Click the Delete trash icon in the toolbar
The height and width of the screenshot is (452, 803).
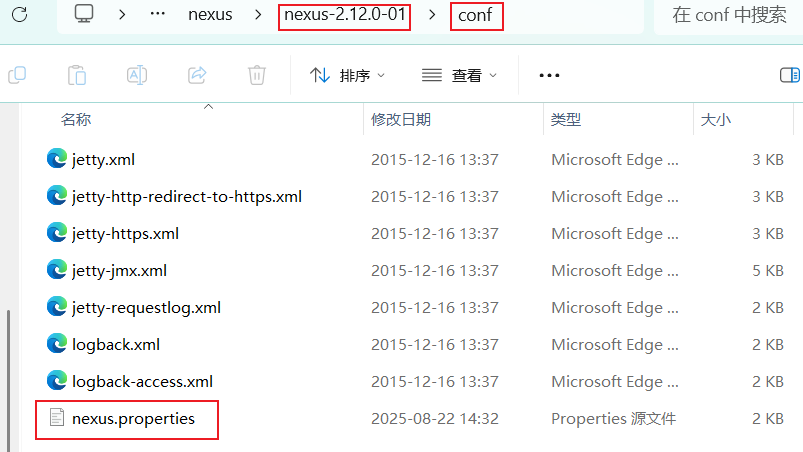pos(257,75)
